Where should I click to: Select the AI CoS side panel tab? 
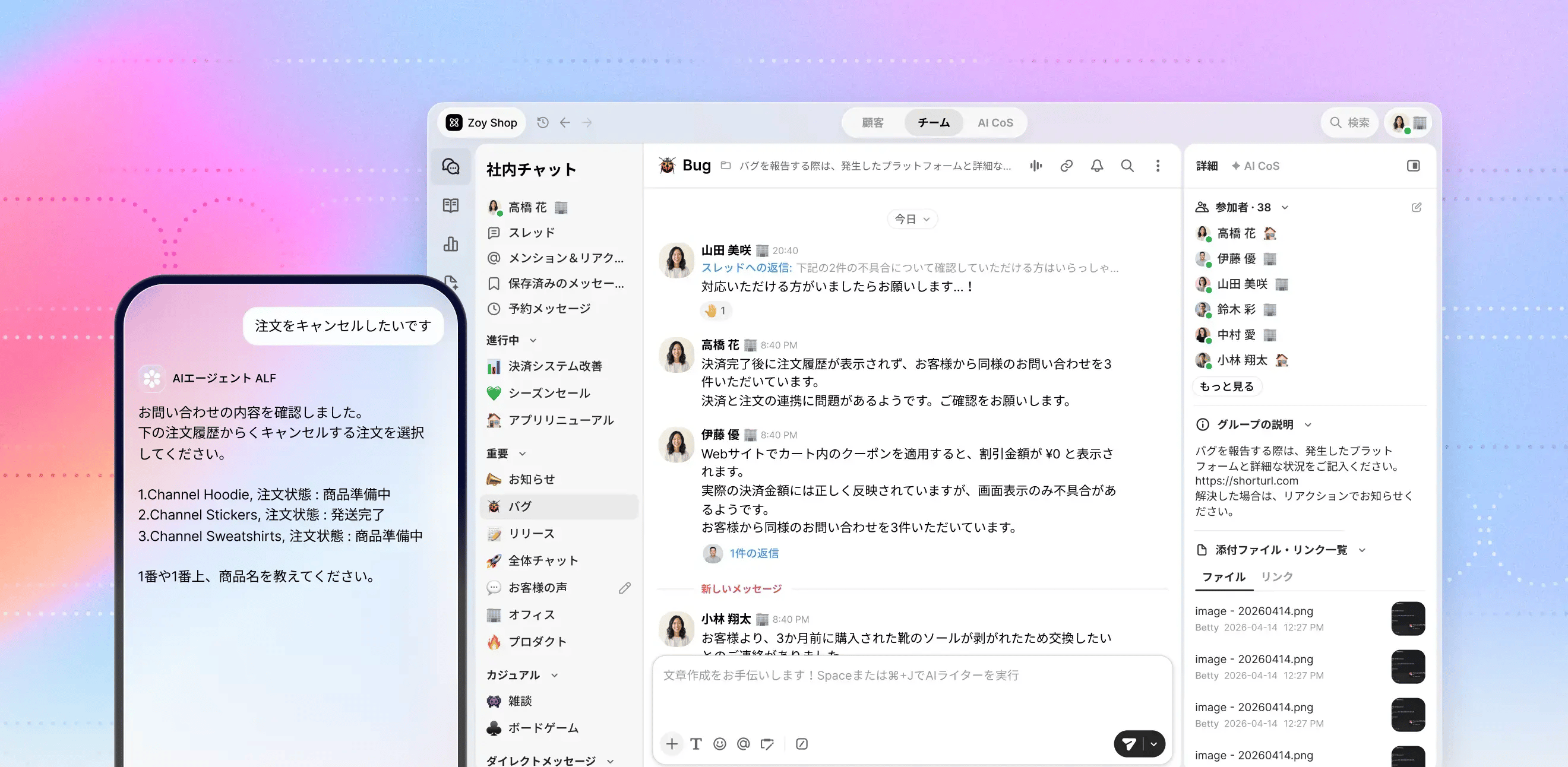(1255, 166)
